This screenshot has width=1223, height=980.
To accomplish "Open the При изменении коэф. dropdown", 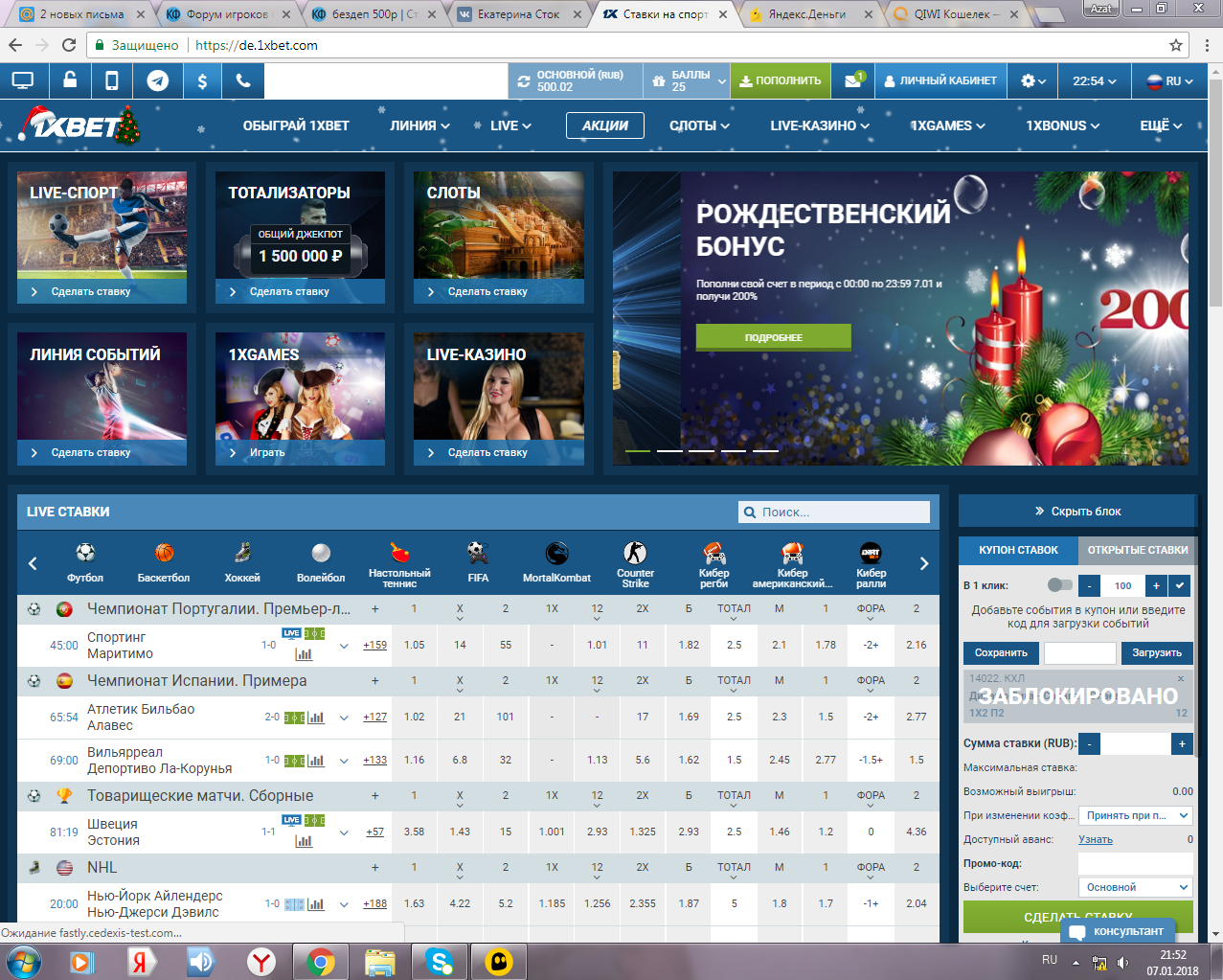I will 1135,815.
